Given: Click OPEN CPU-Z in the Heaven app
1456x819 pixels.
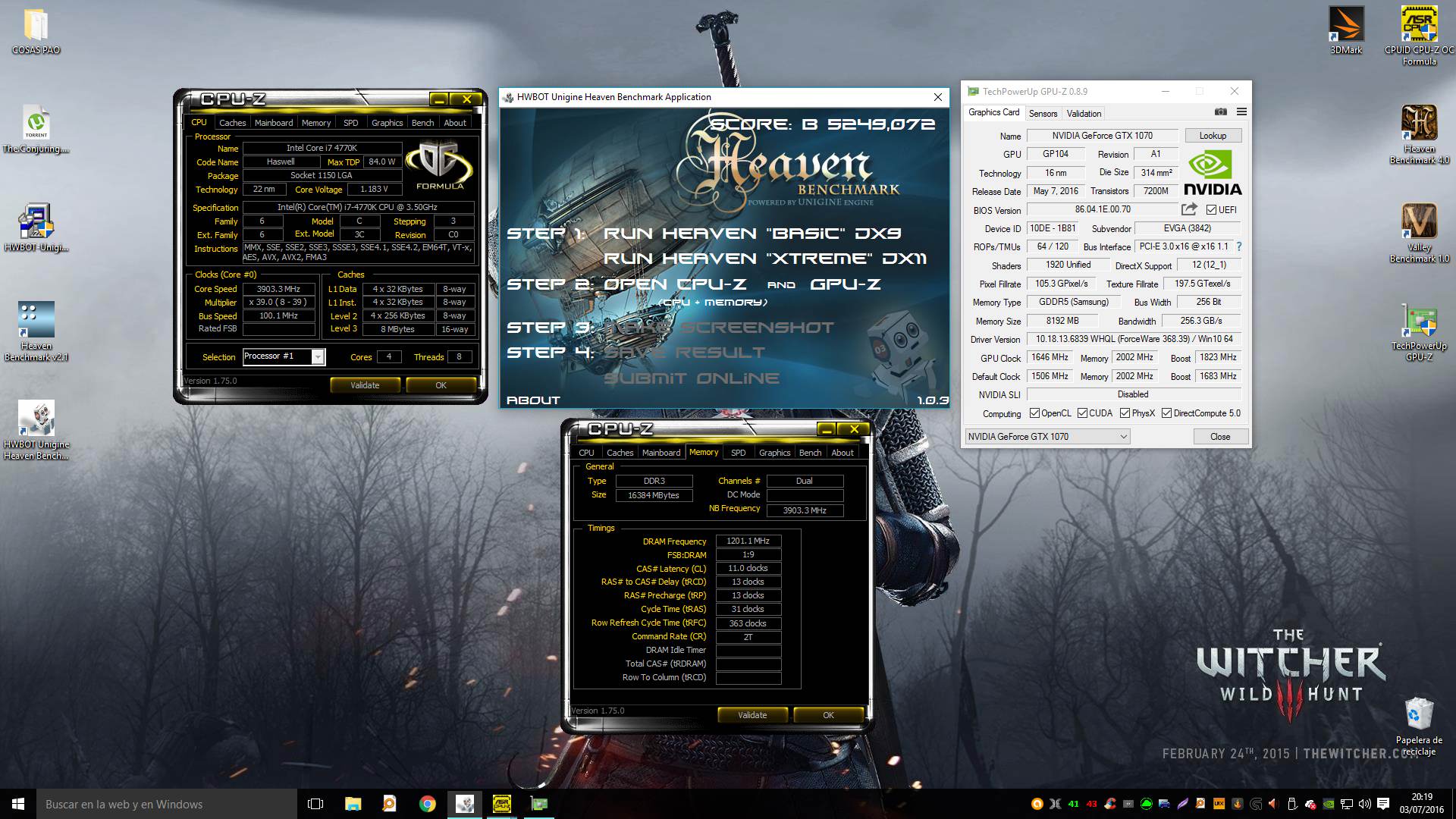Looking at the screenshot, I should pos(675,284).
